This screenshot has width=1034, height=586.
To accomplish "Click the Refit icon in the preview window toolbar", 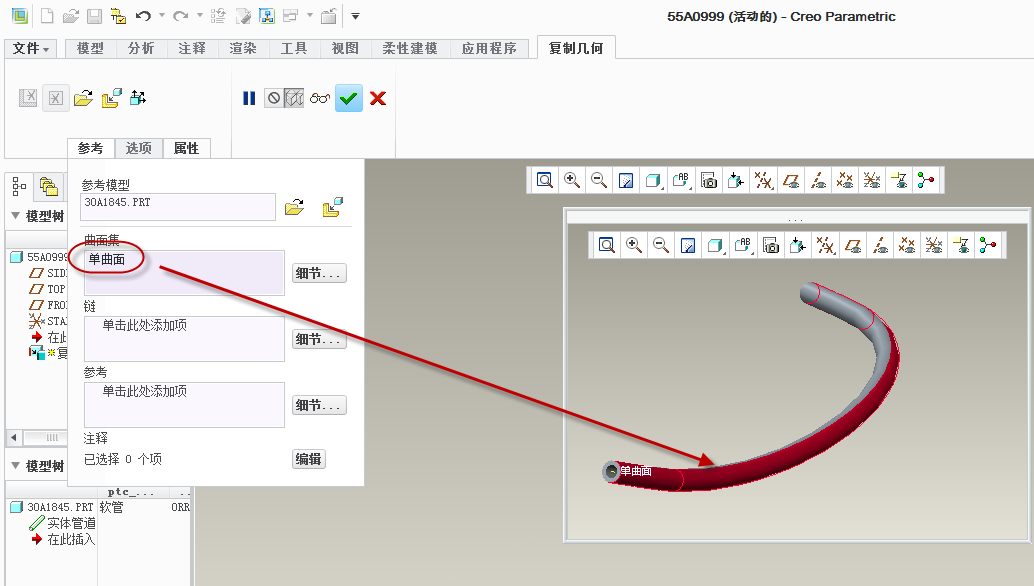I will [x=607, y=245].
